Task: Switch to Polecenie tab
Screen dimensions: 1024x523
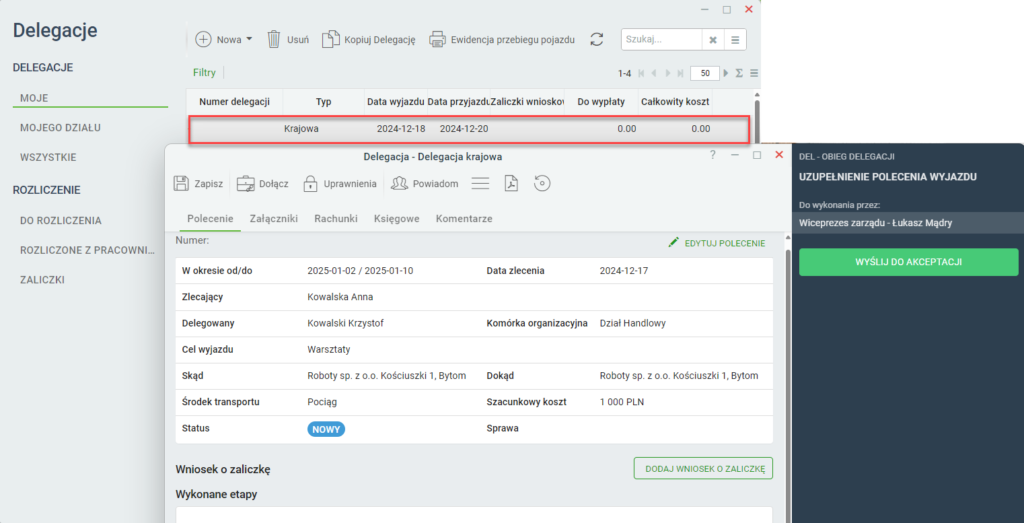Action: [x=210, y=219]
